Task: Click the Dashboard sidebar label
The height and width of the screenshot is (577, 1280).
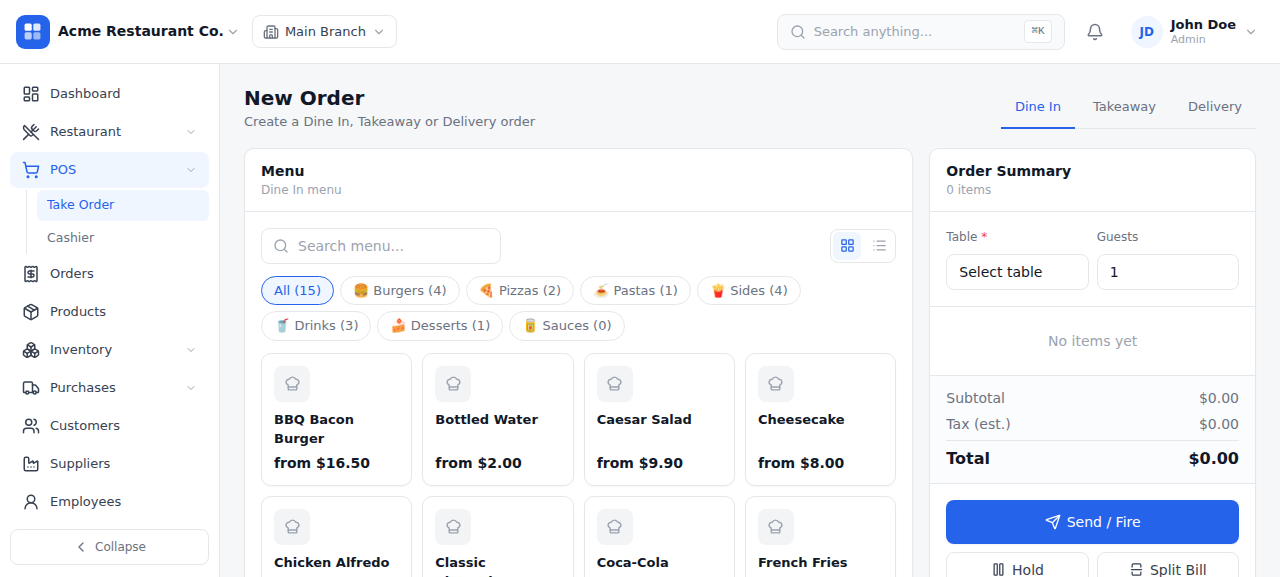Action: tap(85, 94)
